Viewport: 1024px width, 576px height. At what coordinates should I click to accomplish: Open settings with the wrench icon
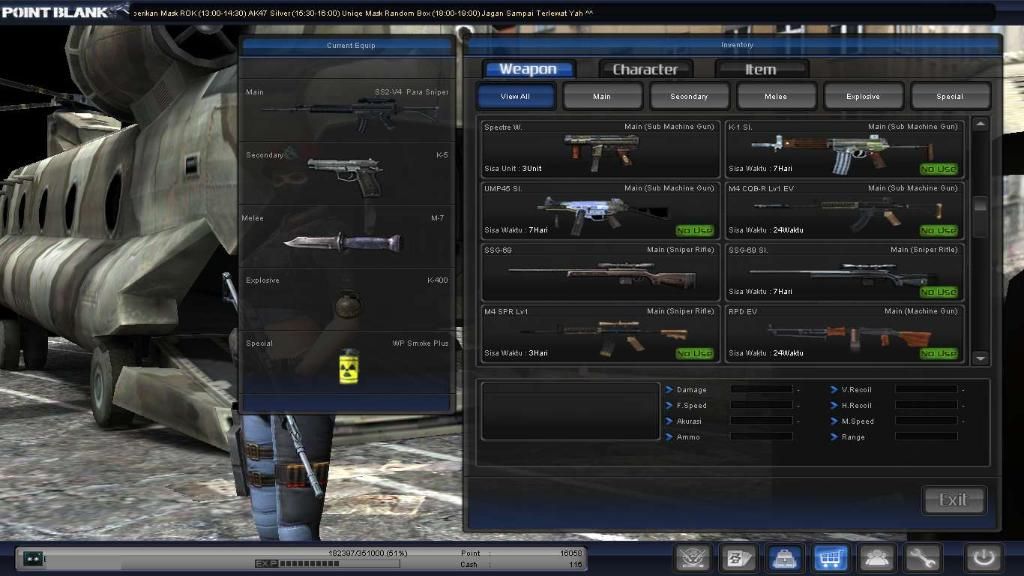click(x=922, y=558)
